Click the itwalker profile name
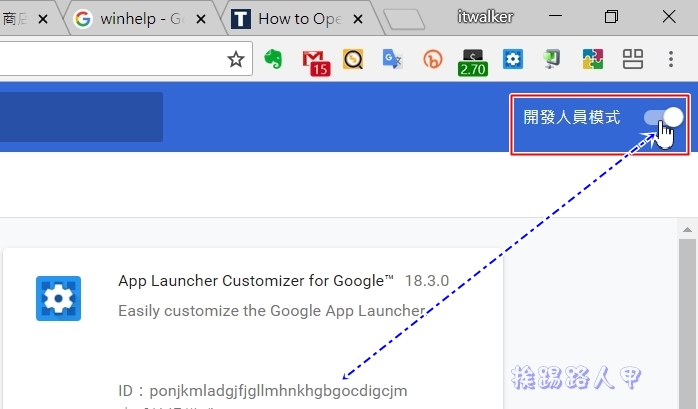698x409 pixels. pos(485,17)
